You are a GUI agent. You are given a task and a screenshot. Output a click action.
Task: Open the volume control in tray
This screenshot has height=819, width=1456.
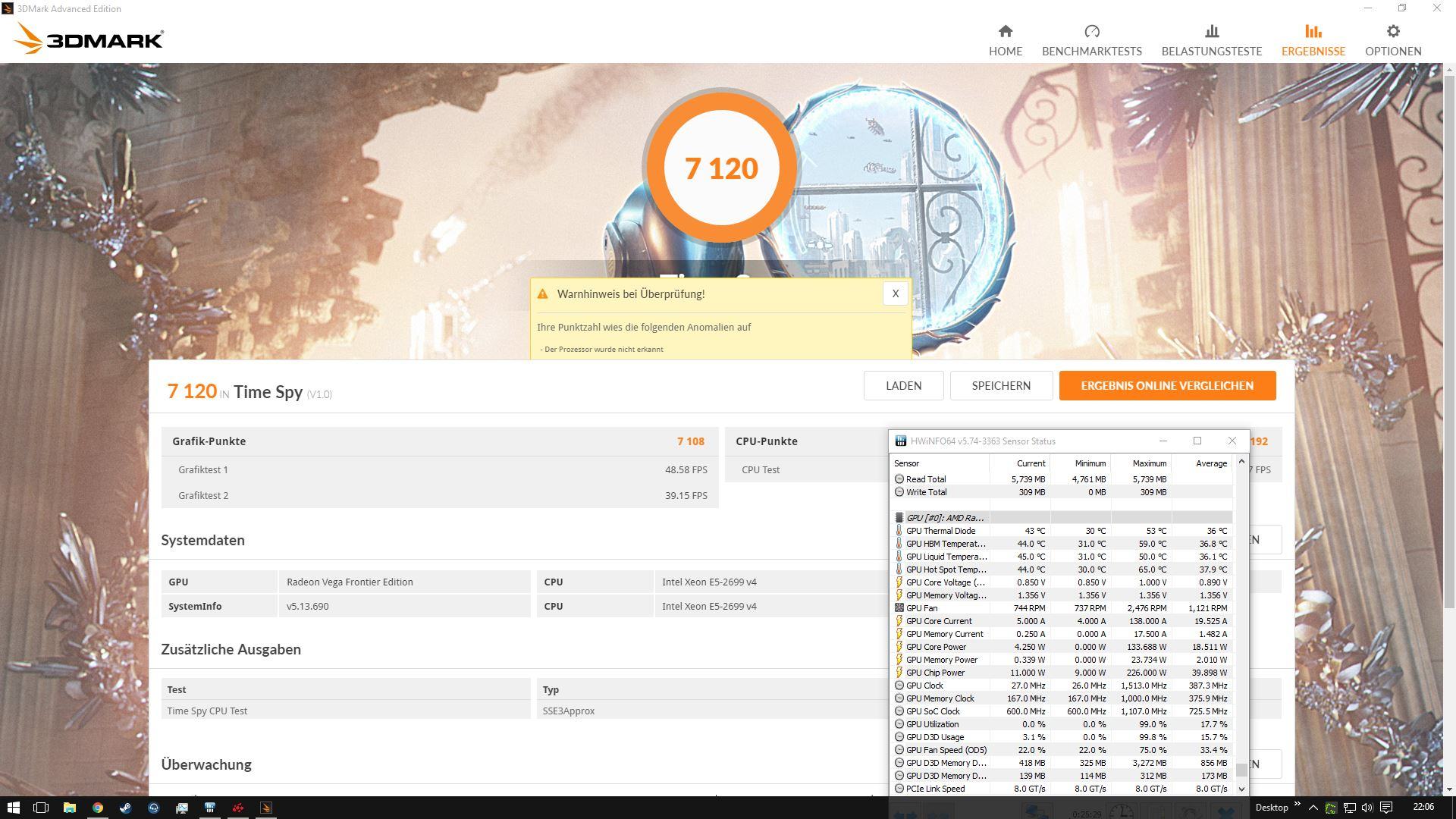click(1367, 808)
